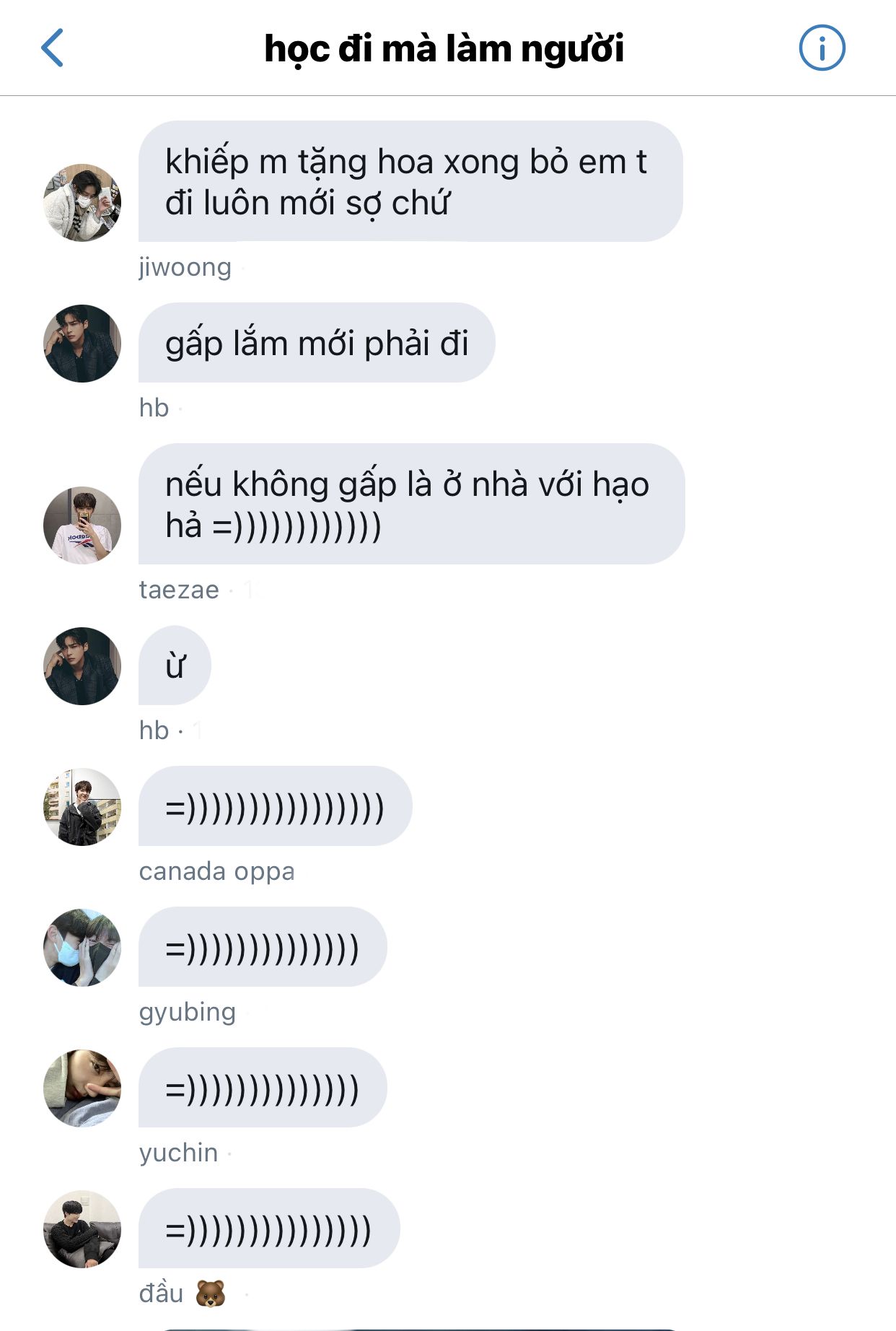Image resolution: width=896 pixels, height=1331 pixels.
Task: Tap the short "ừ" message bubble
Action: (175, 665)
